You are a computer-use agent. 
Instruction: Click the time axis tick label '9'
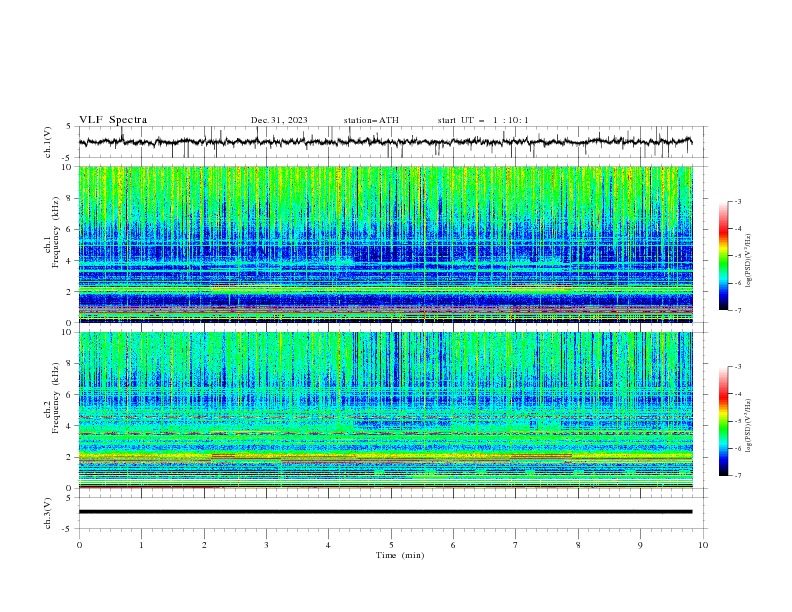(640, 545)
